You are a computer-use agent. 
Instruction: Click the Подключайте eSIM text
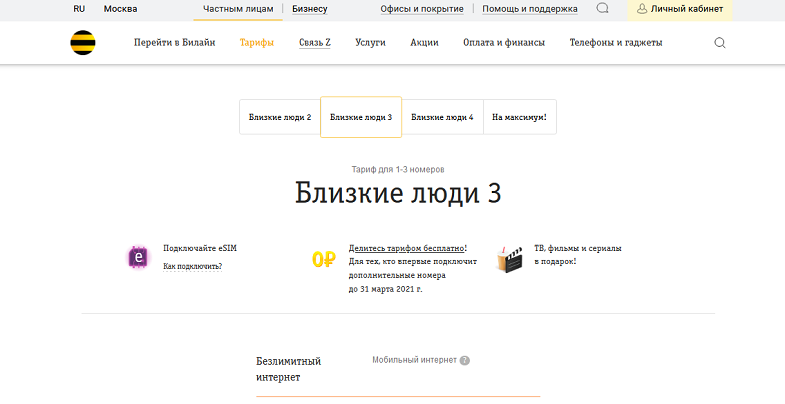pos(200,248)
